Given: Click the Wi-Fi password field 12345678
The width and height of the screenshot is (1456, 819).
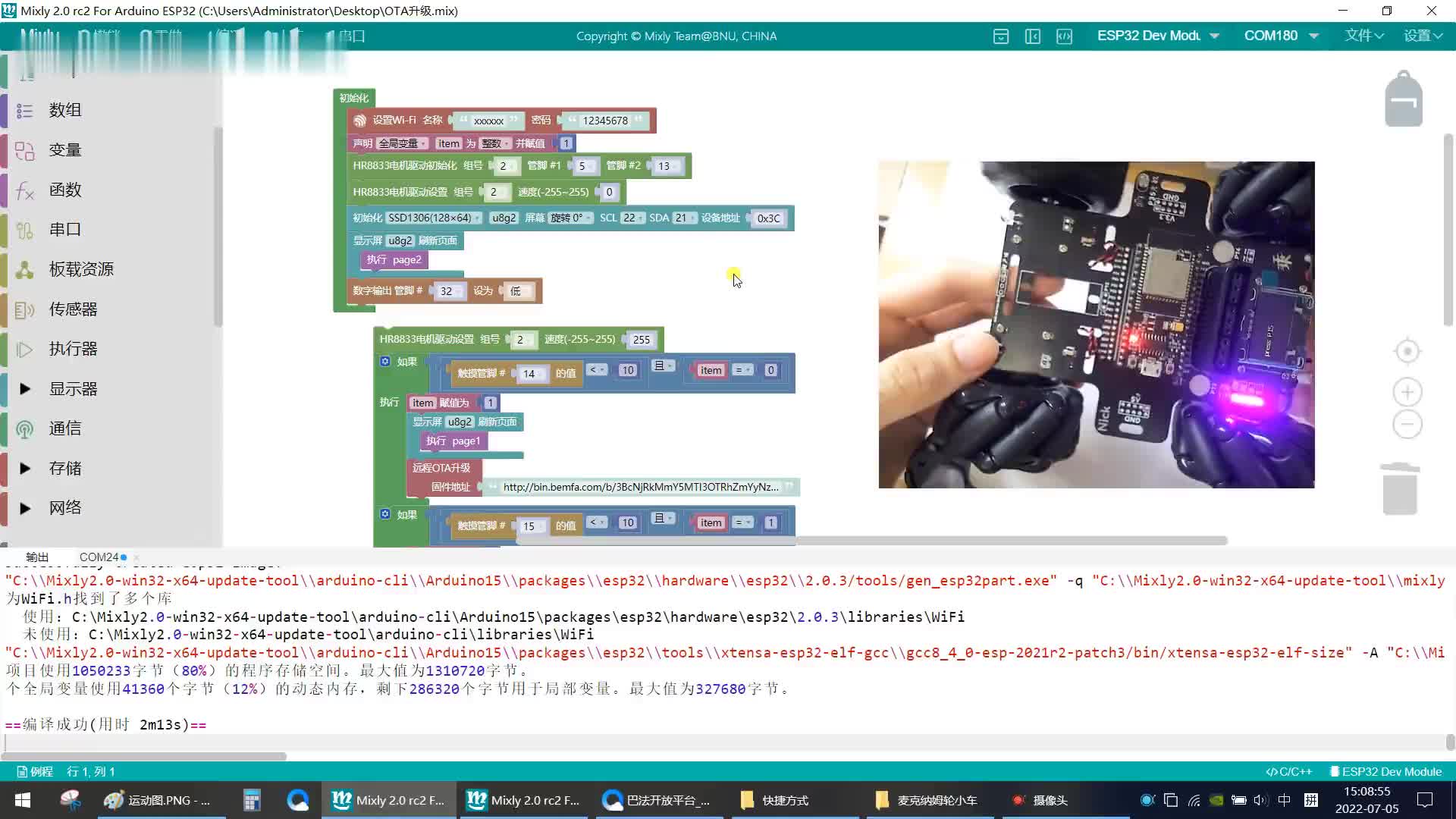Looking at the screenshot, I should [605, 121].
